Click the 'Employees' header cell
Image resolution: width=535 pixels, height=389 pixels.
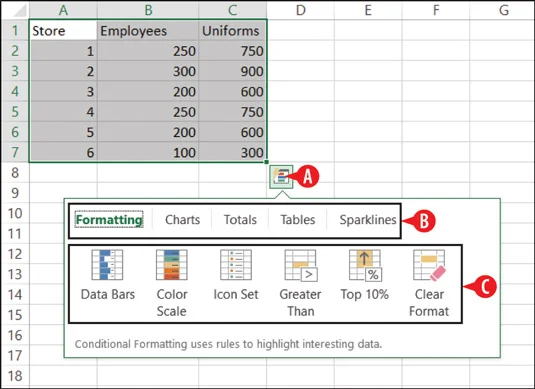tap(148, 30)
